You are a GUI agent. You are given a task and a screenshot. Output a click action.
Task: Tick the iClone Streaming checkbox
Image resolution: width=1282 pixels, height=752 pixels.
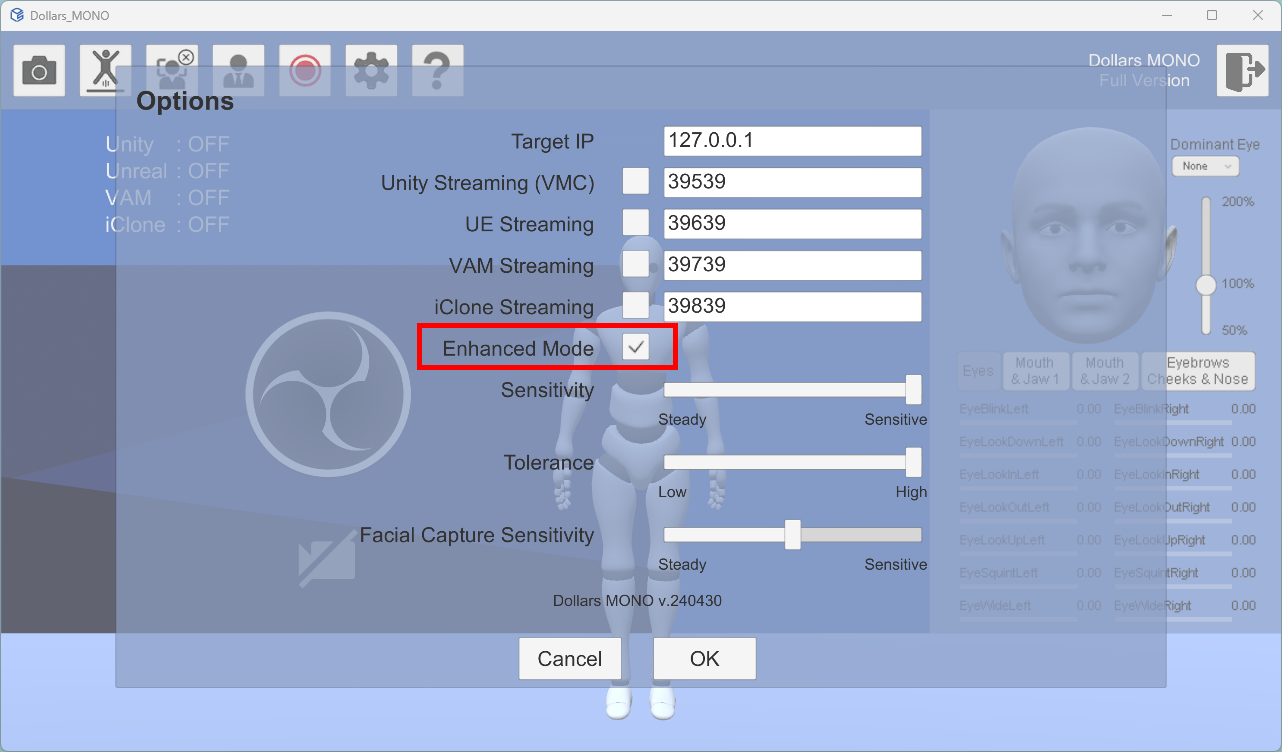point(636,305)
